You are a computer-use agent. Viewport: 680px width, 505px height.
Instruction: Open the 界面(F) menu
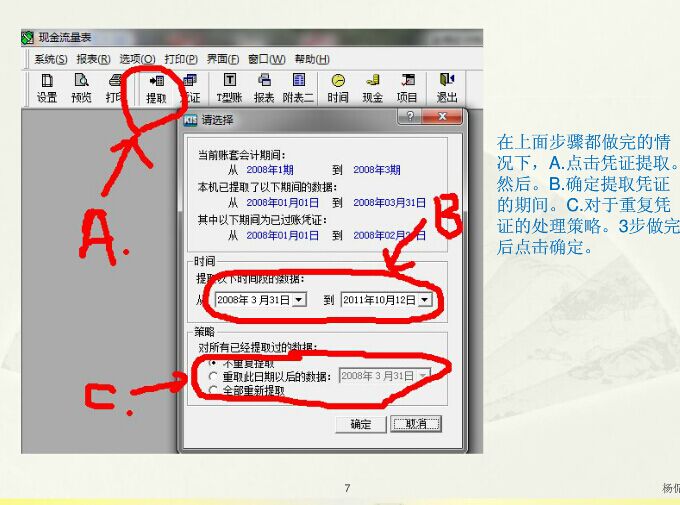coord(223,59)
